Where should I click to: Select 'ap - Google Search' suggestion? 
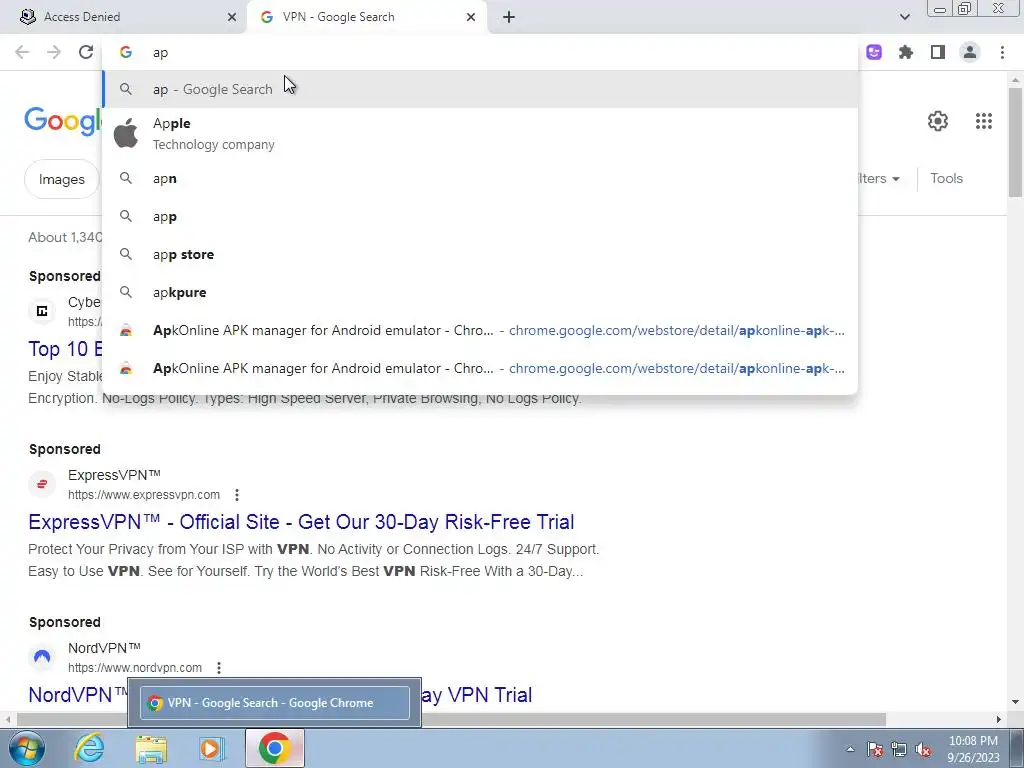(480, 89)
